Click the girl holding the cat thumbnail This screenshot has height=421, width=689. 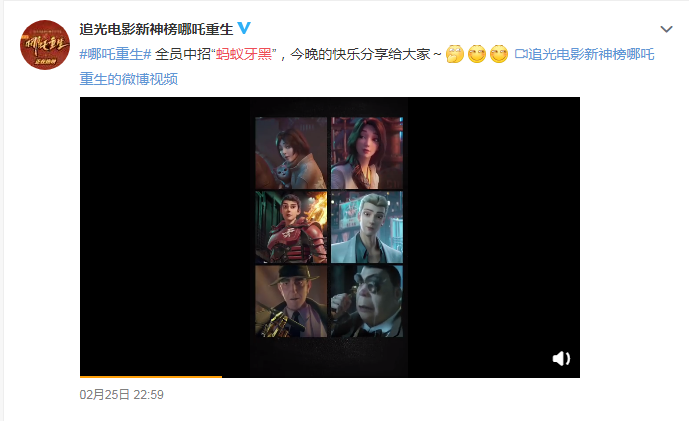coord(291,153)
